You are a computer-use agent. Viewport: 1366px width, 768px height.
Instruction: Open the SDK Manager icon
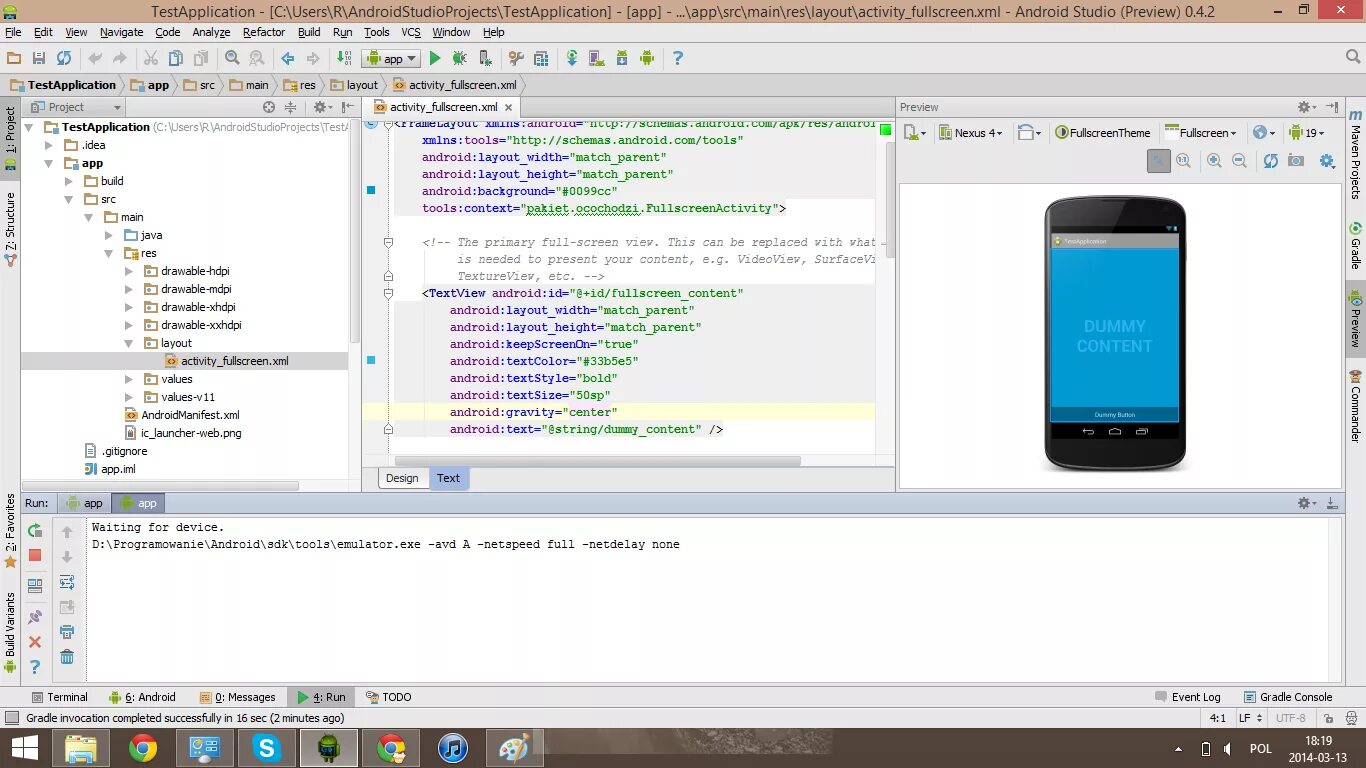tap(622, 59)
